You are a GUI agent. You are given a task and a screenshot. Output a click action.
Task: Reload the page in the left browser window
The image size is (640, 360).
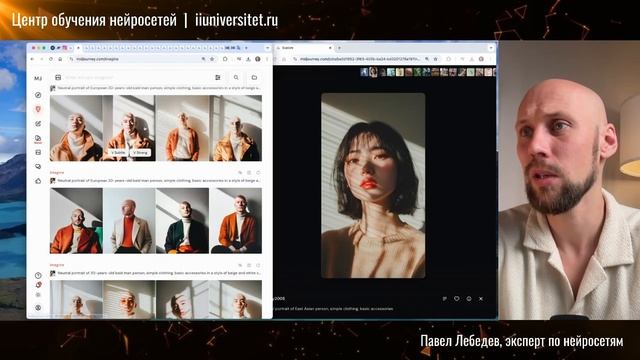point(51,59)
